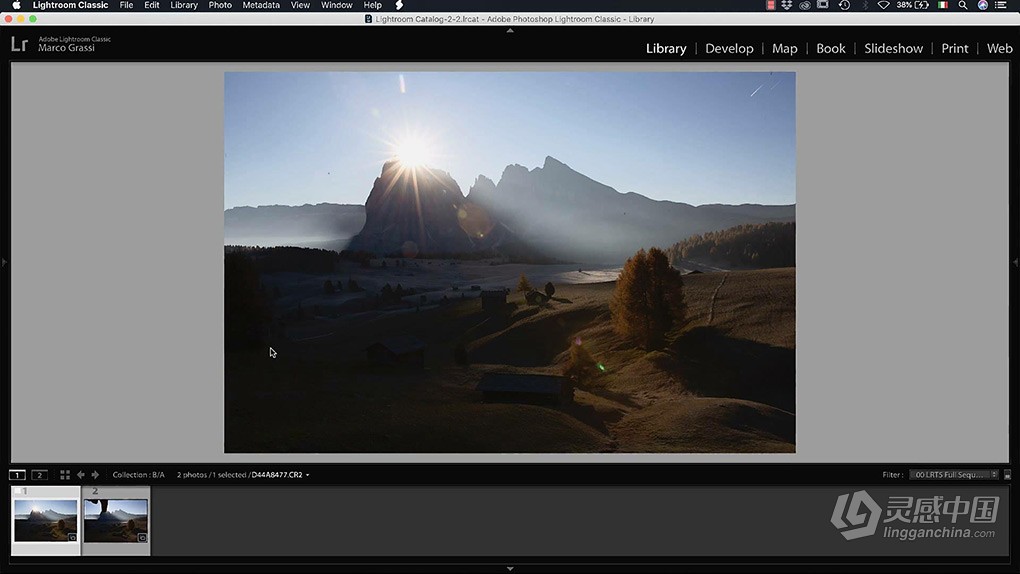
Task: Switch to the Web module
Action: pos(999,49)
